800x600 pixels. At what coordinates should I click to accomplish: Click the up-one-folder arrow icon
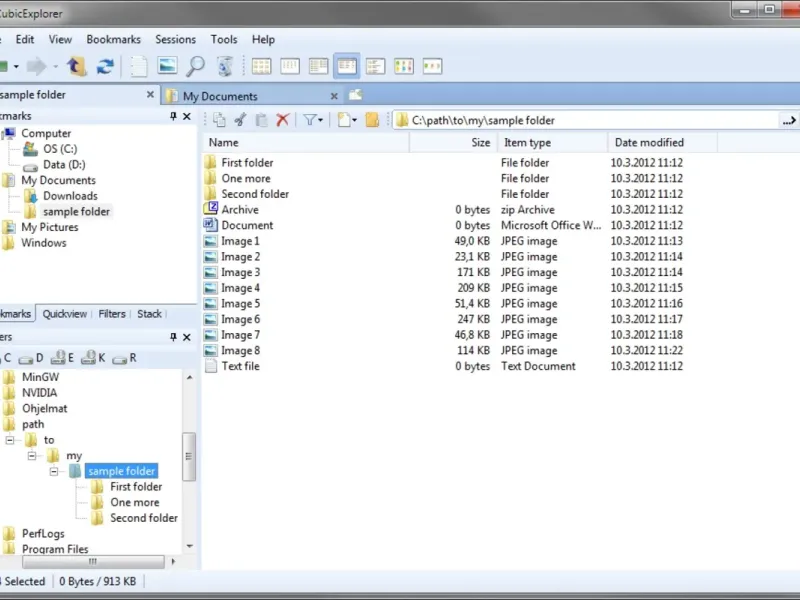tap(76, 67)
